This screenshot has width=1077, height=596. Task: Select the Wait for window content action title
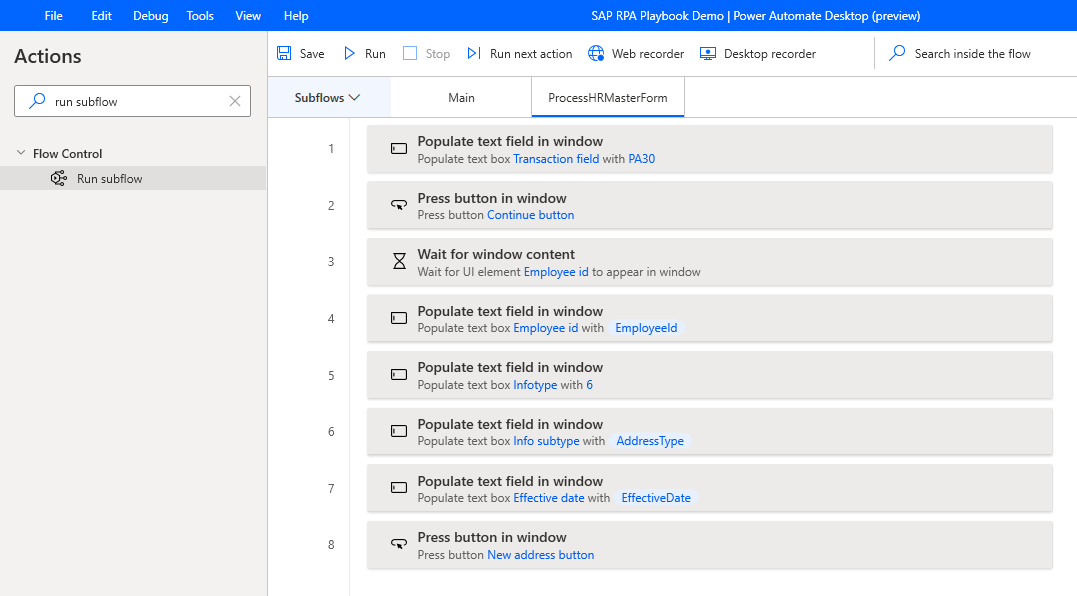coord(496,254)
